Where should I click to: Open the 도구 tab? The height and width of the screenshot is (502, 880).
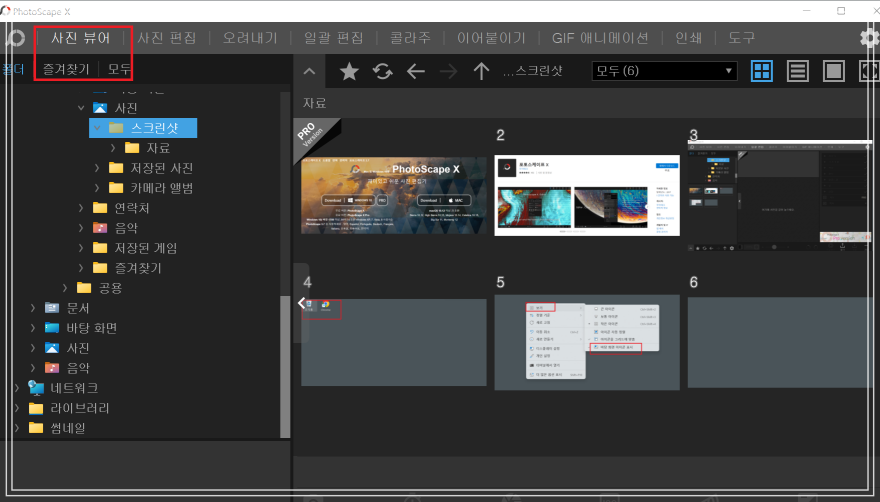(741, 38)
